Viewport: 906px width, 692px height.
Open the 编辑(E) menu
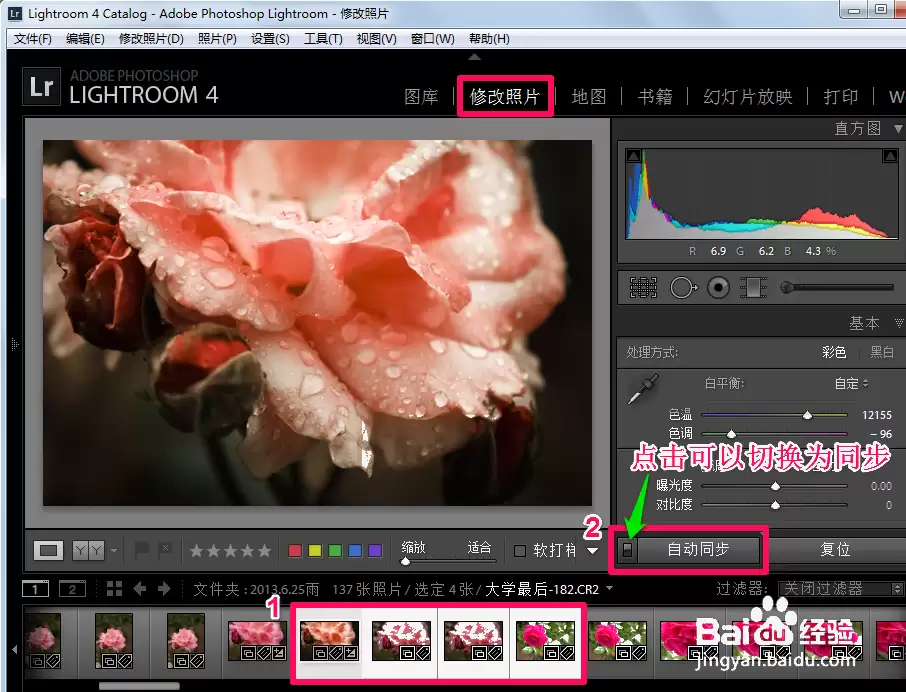click(85, 39)
